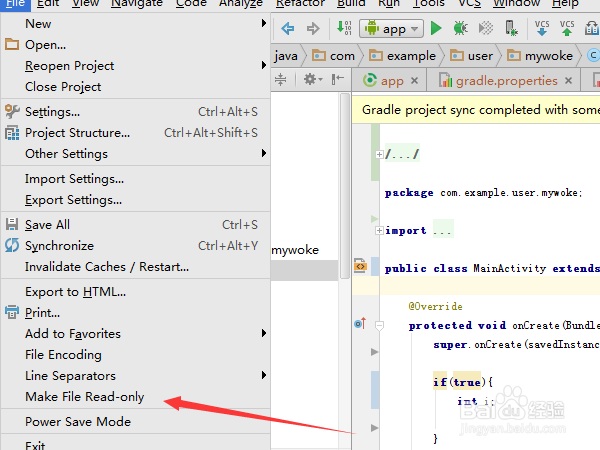
Task: Click the Print printer icon
Action: tap(12, 312)
